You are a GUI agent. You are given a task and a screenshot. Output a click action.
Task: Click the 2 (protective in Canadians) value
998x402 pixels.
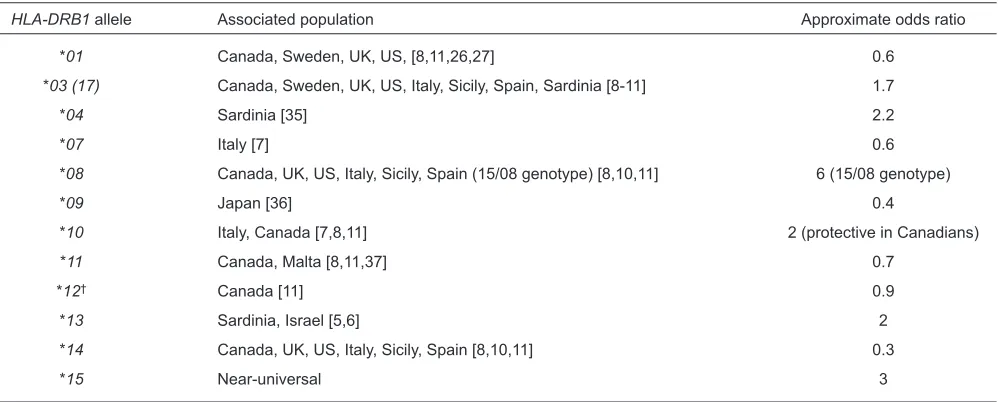coord(883,233)
